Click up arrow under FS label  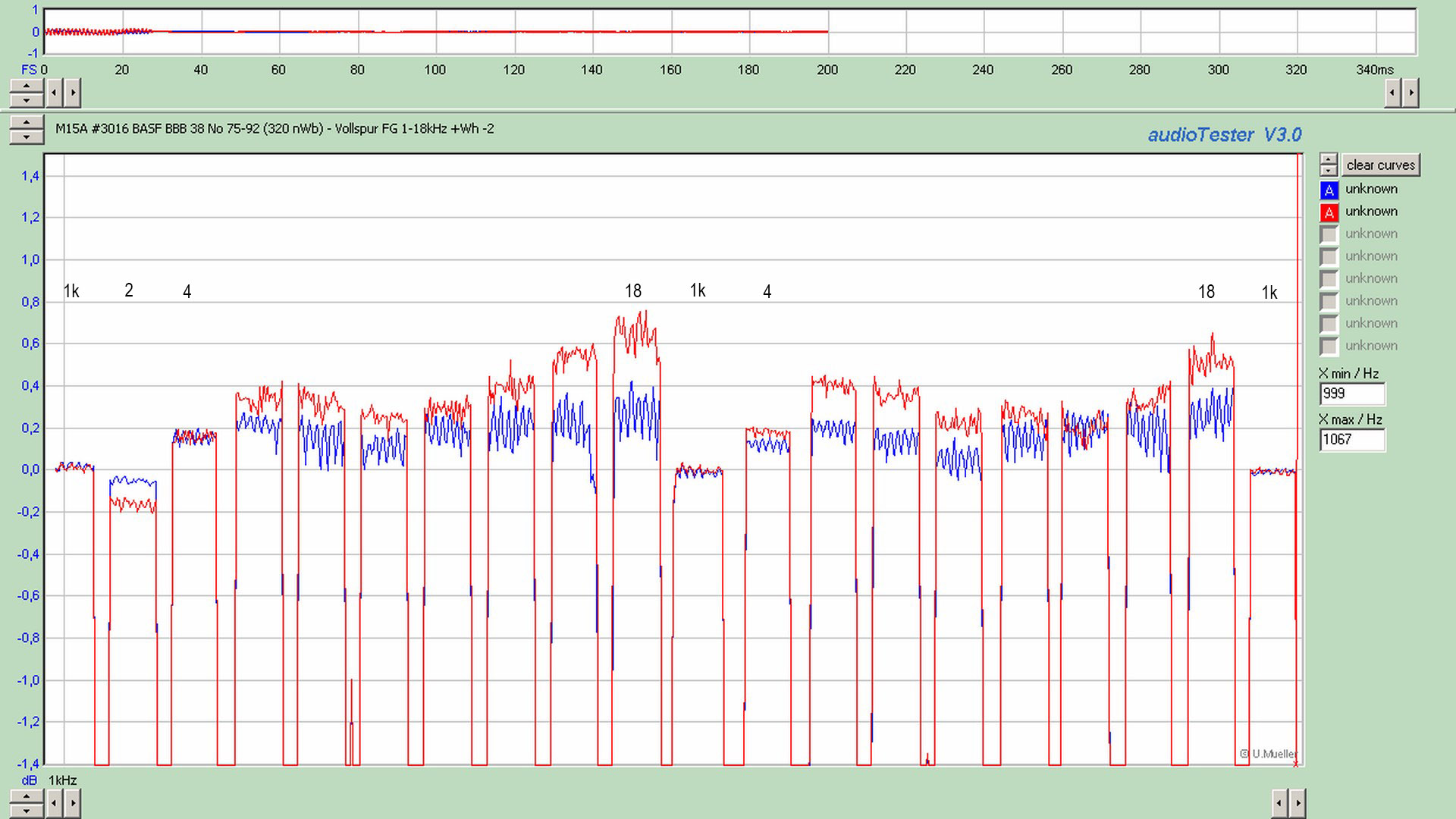point(27,87)
